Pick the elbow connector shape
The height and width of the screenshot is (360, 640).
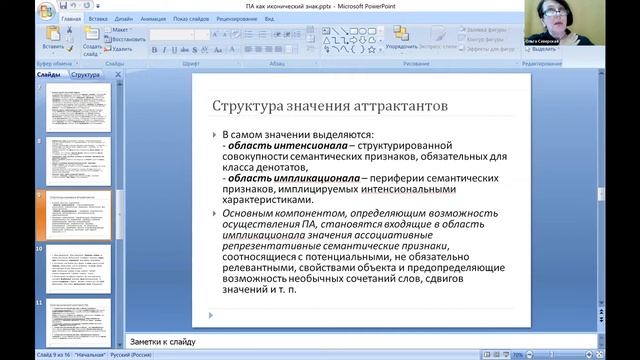[x=335, y=40]
